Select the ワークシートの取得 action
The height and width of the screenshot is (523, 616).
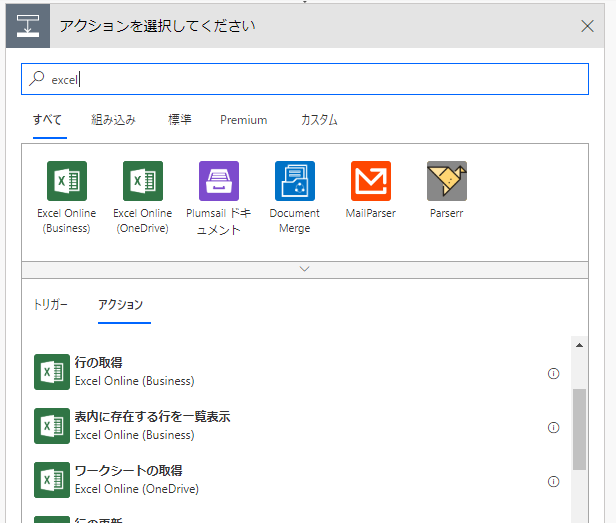297,480
